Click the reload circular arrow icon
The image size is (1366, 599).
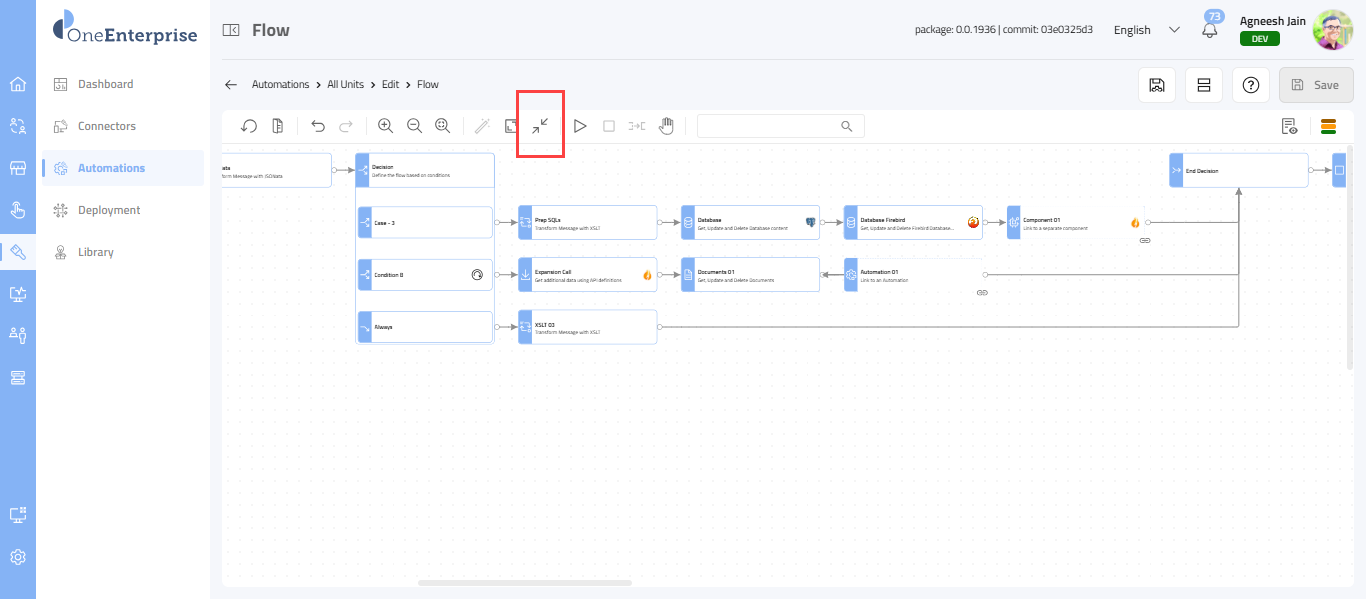[249, 126]
